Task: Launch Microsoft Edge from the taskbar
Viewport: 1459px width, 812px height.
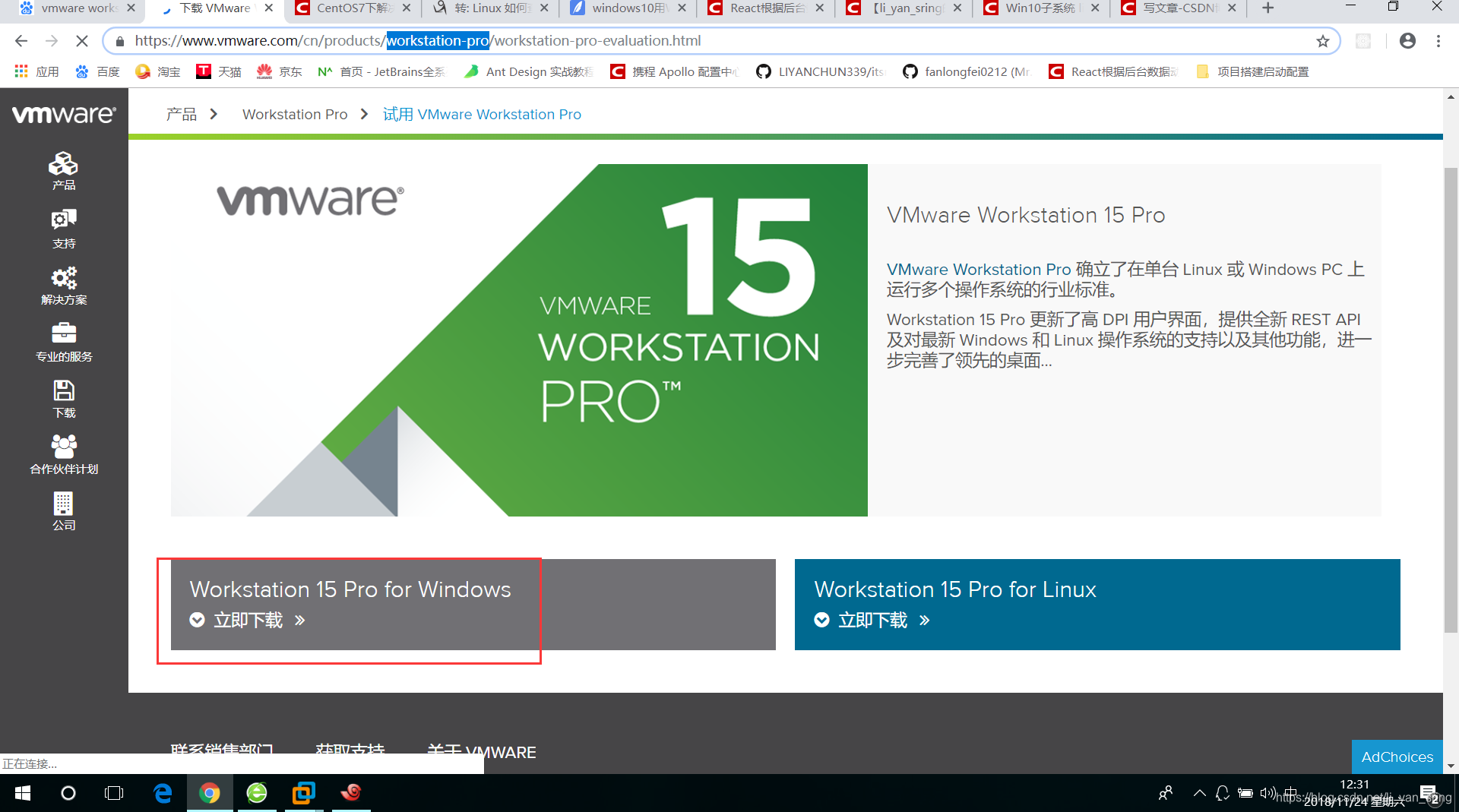Action: click(163, 793)
